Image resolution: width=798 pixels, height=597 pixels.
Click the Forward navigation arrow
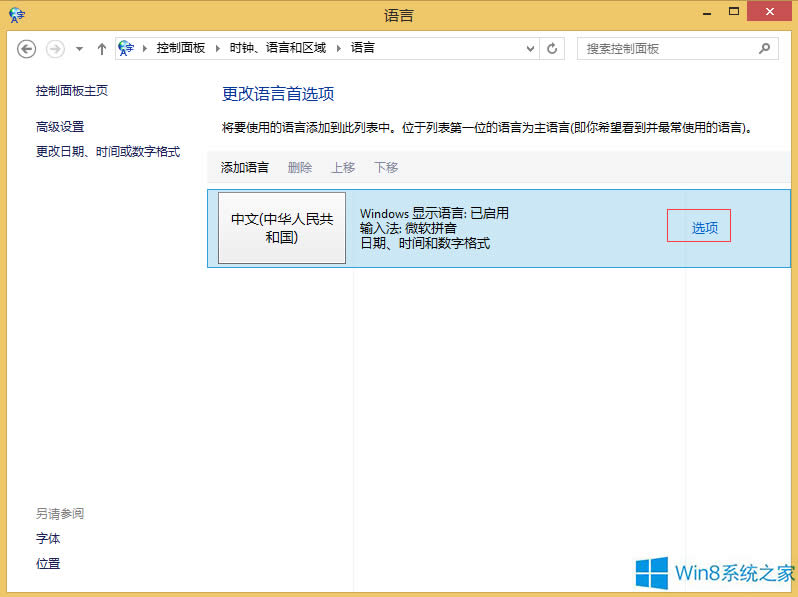tap(55, 49)
